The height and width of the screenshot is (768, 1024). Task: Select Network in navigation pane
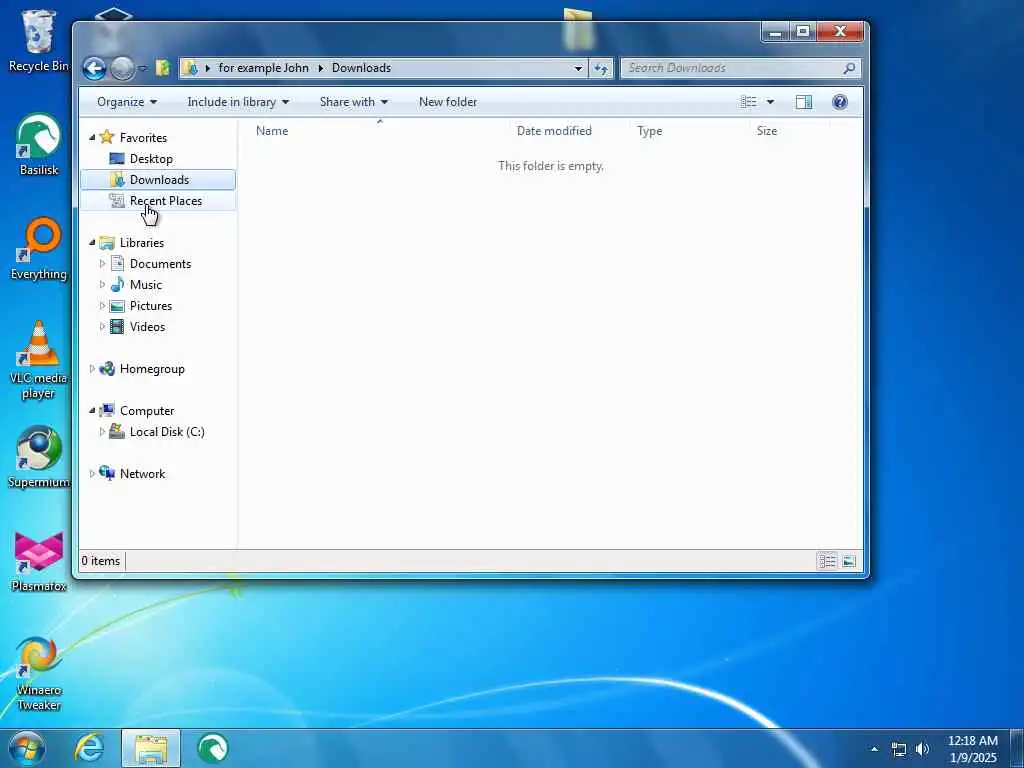click(x=142, y=474)
